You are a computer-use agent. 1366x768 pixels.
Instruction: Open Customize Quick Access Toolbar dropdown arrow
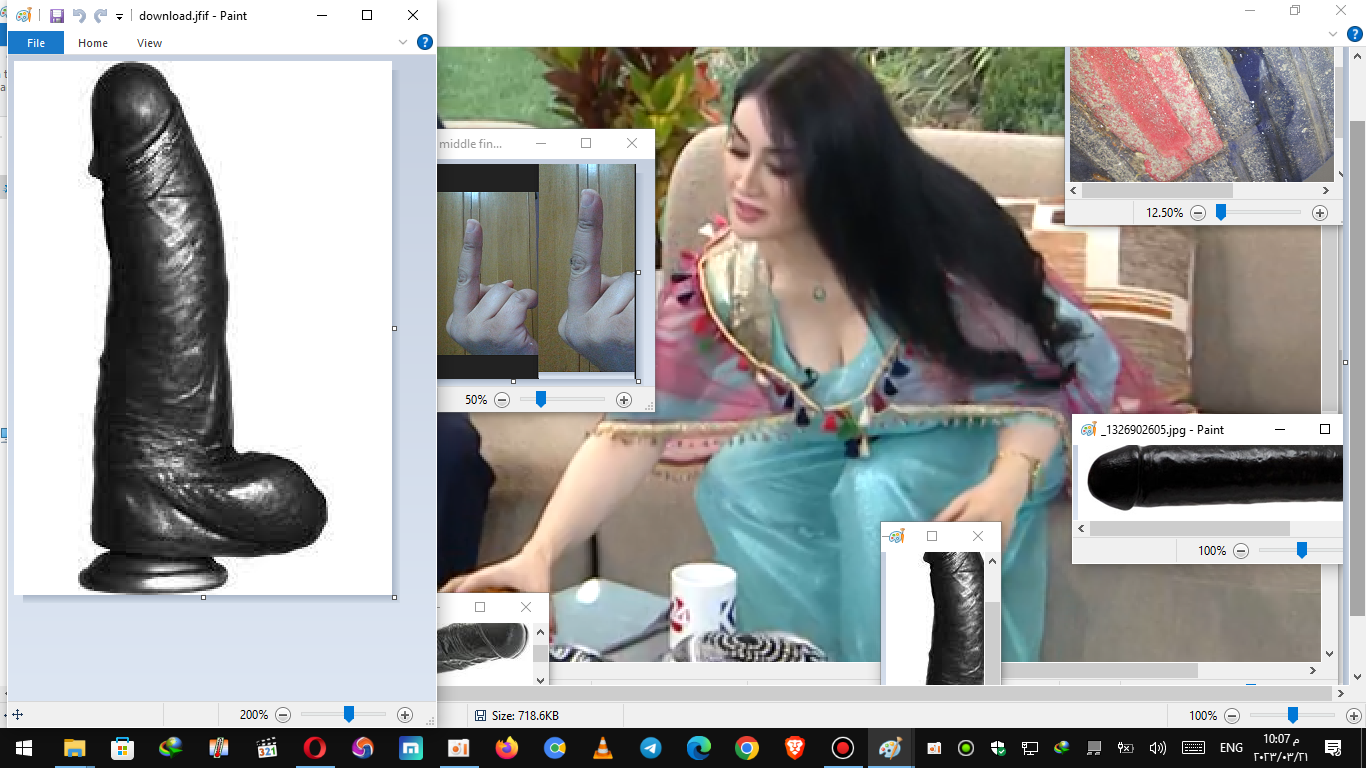(x=119, y=17)
